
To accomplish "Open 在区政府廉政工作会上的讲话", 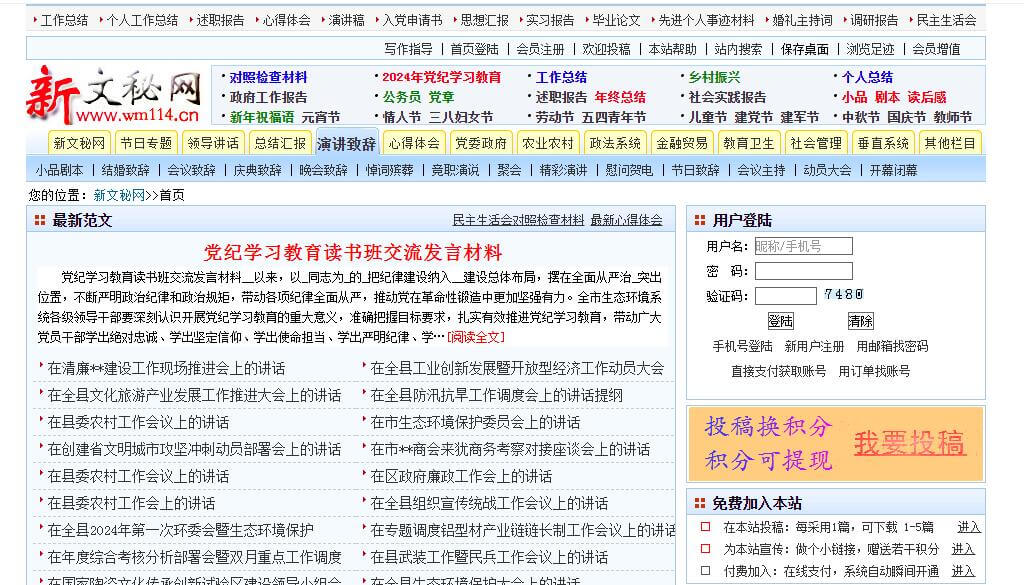I will click(461, 477).
